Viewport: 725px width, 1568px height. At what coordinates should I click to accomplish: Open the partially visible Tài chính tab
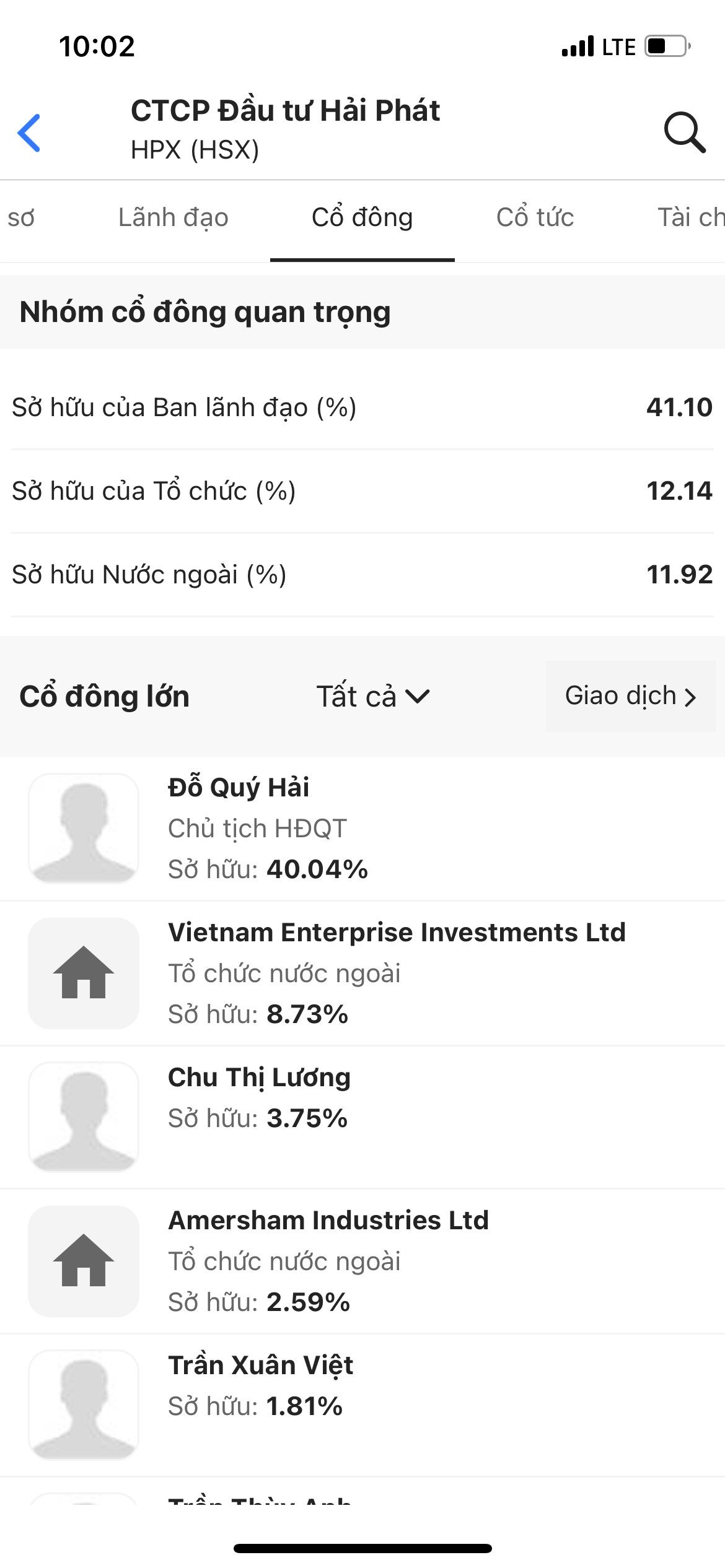pyautogui.click(x=690, y=218)
